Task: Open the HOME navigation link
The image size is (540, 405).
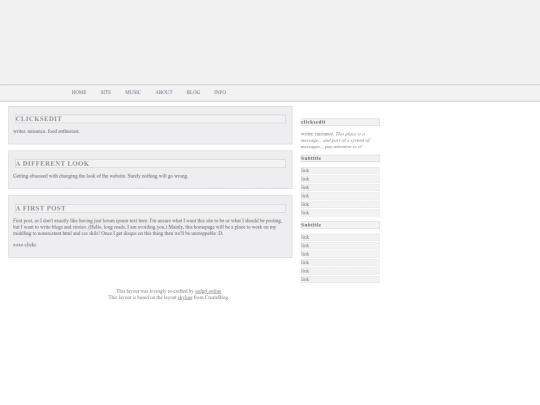Action: tap(79, 92)
